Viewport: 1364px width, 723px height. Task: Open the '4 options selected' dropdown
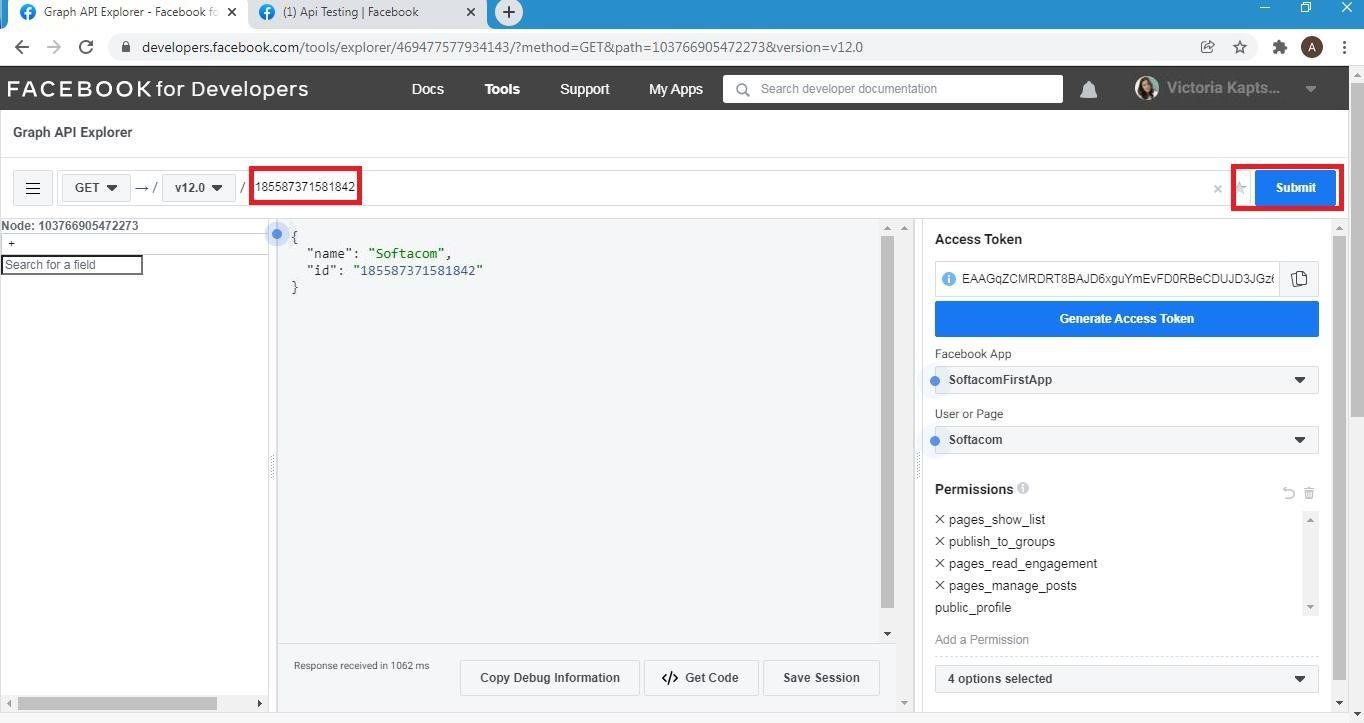pos(1126,679)
